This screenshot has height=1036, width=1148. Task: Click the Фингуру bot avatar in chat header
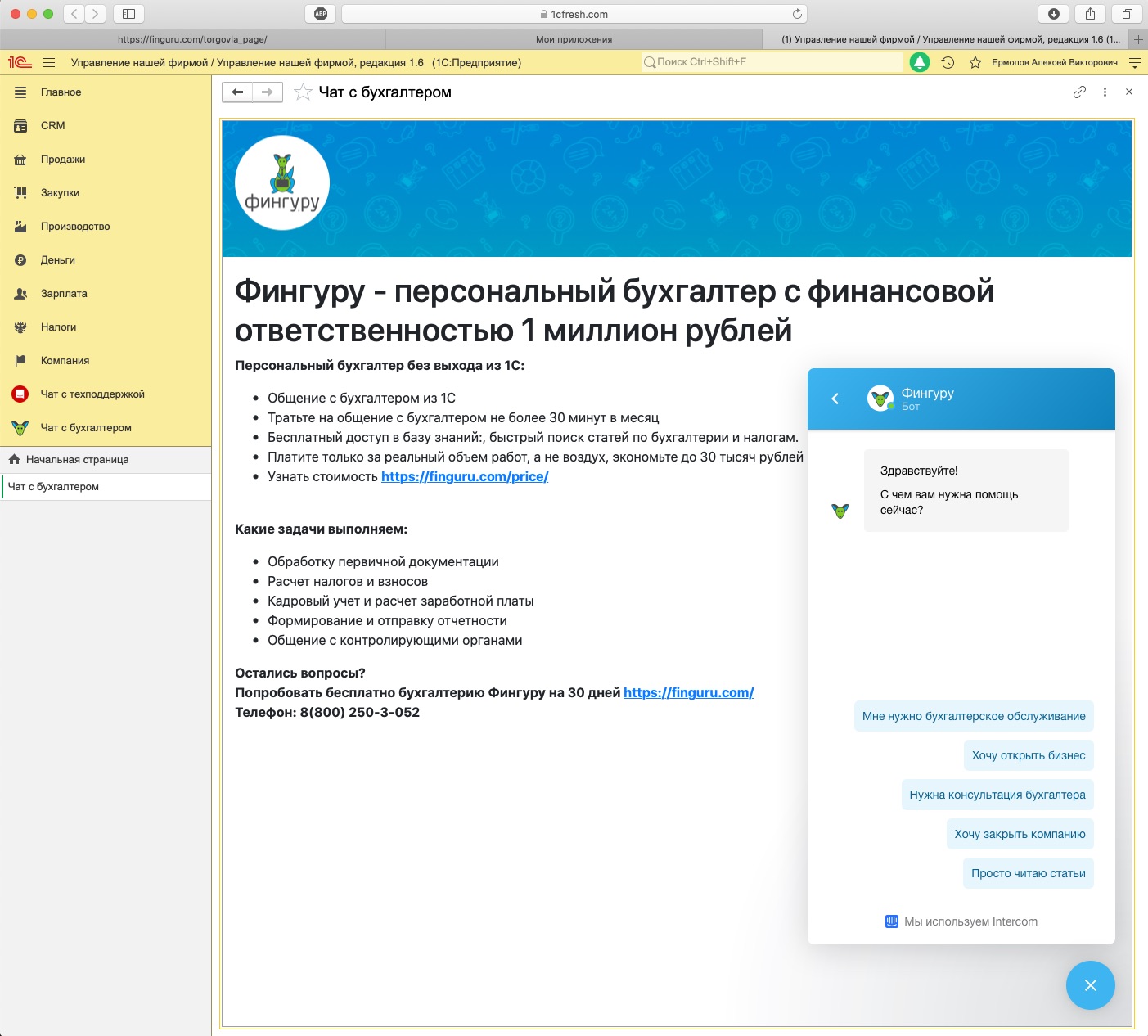pyautogui.click(x=880, y=399)
